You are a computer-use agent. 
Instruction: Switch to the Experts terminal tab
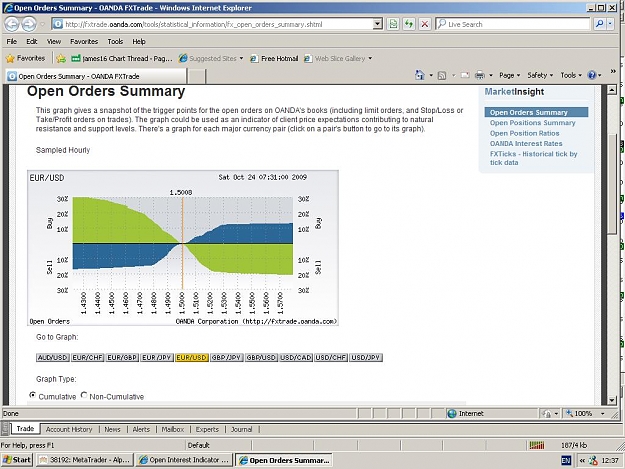pyautogui.click(x=207, y=429)
